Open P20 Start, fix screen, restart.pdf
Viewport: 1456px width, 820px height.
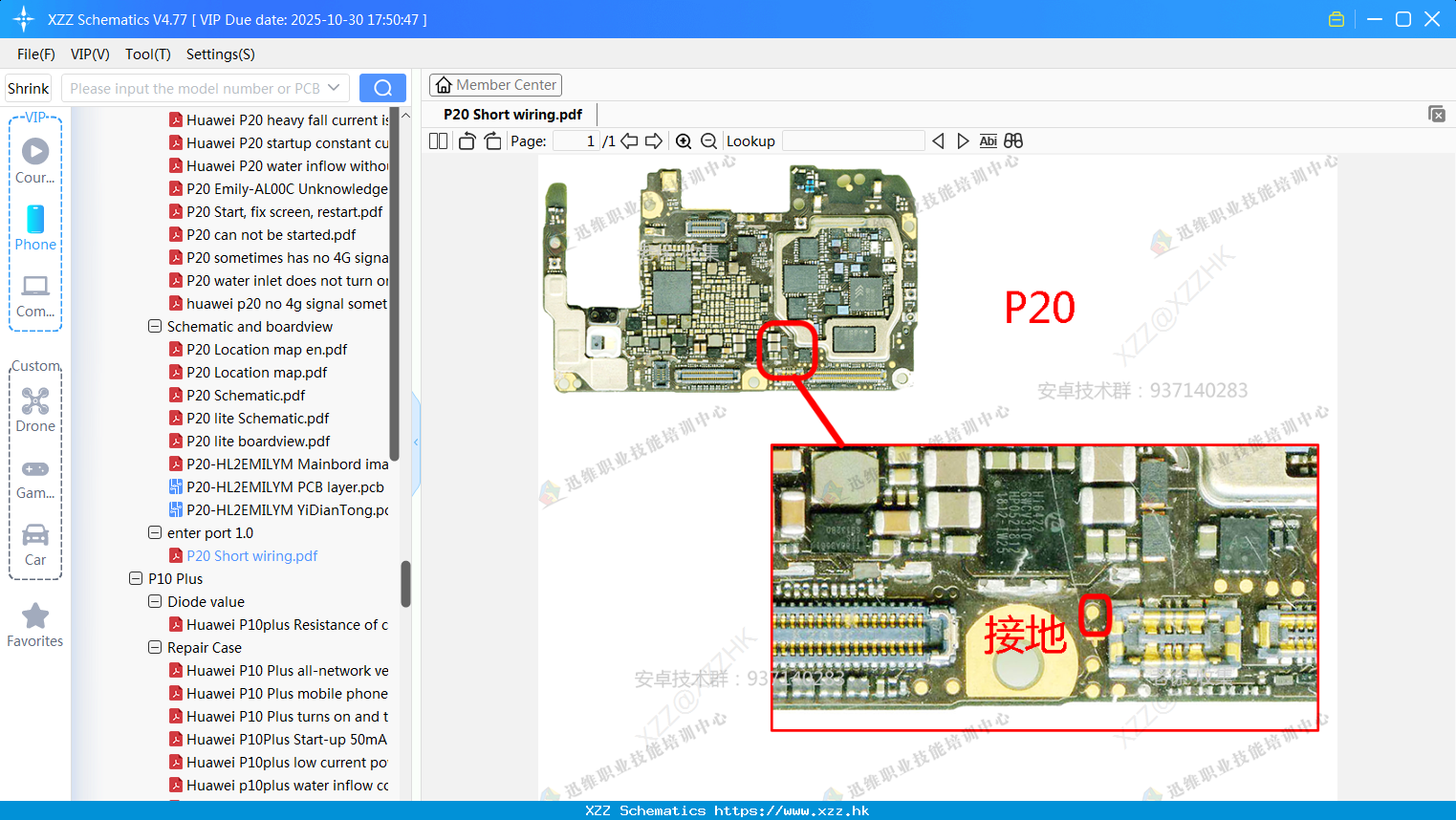click(x=284, y=211)
